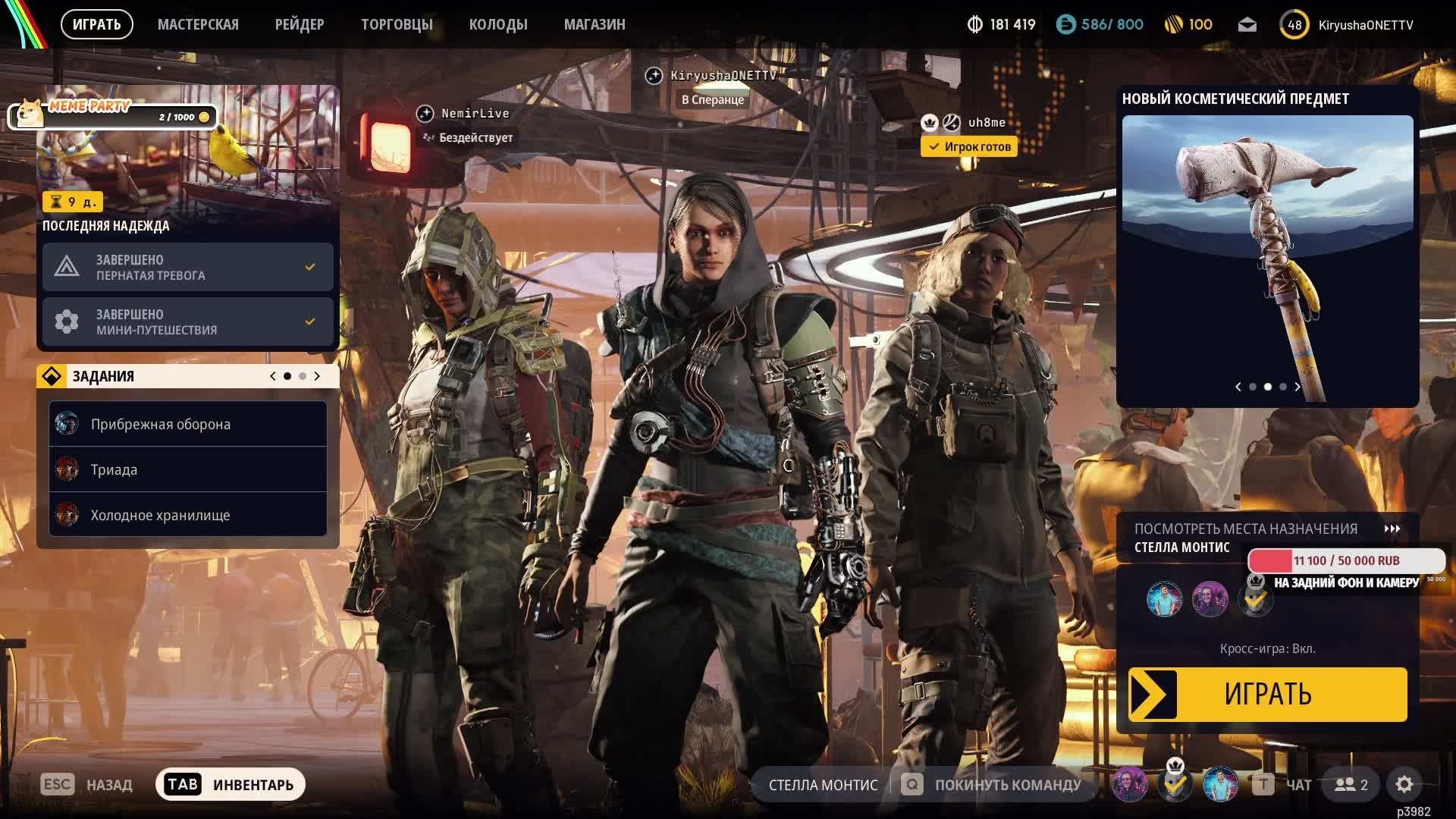Select second page dot in Задания
This screenshot has height=819, width=1456.
click(x=303, y=376)
